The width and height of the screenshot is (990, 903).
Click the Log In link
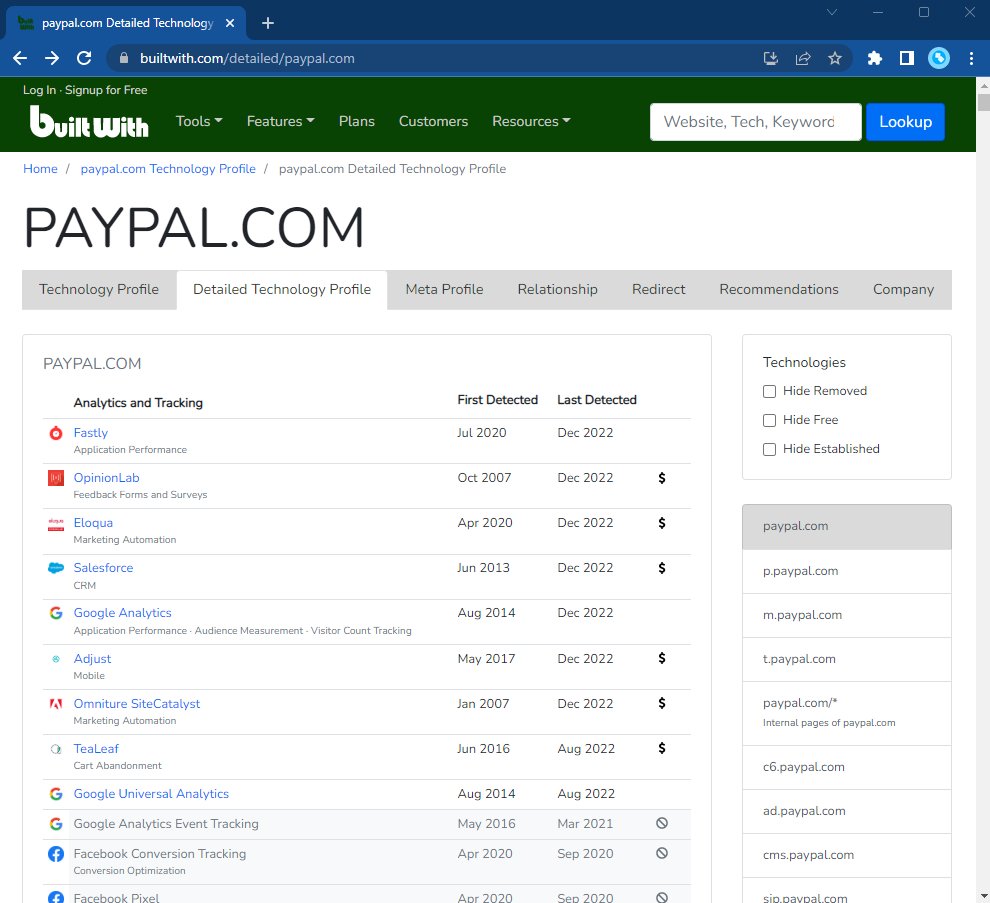[x=39, y=90]
